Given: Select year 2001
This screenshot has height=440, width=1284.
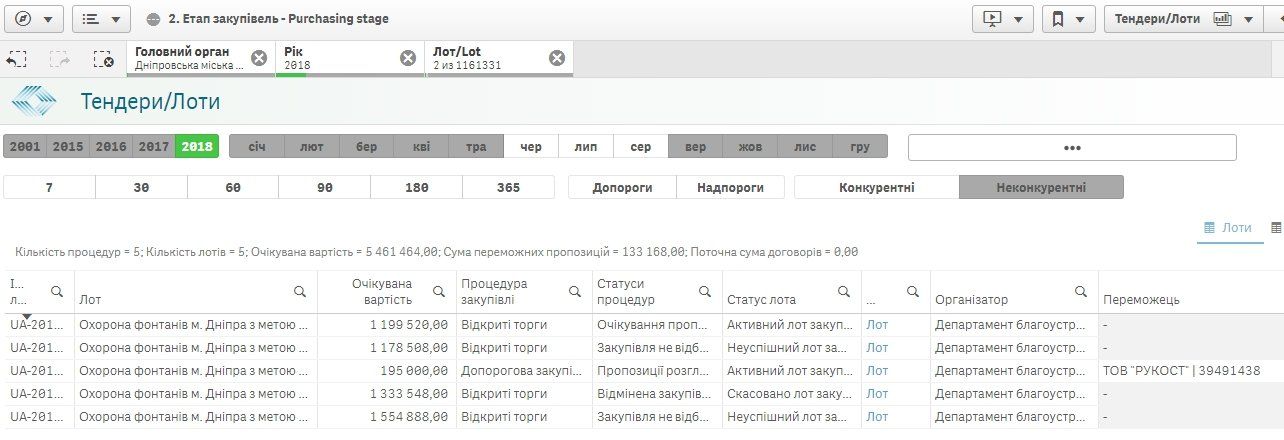Looking at the screenshot, I should (x=25, y=146).
